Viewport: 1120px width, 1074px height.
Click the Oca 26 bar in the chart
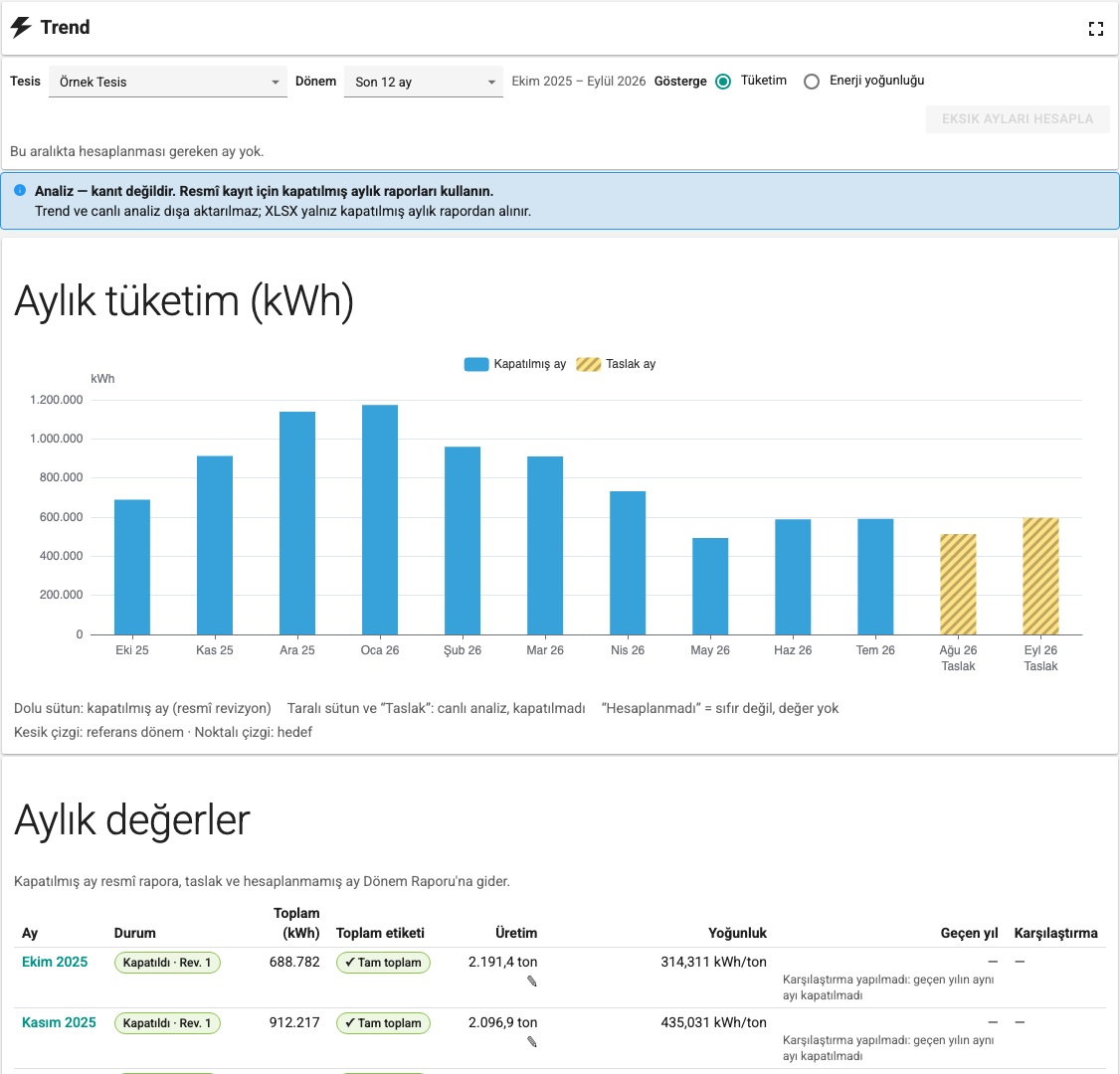point(380,520)
